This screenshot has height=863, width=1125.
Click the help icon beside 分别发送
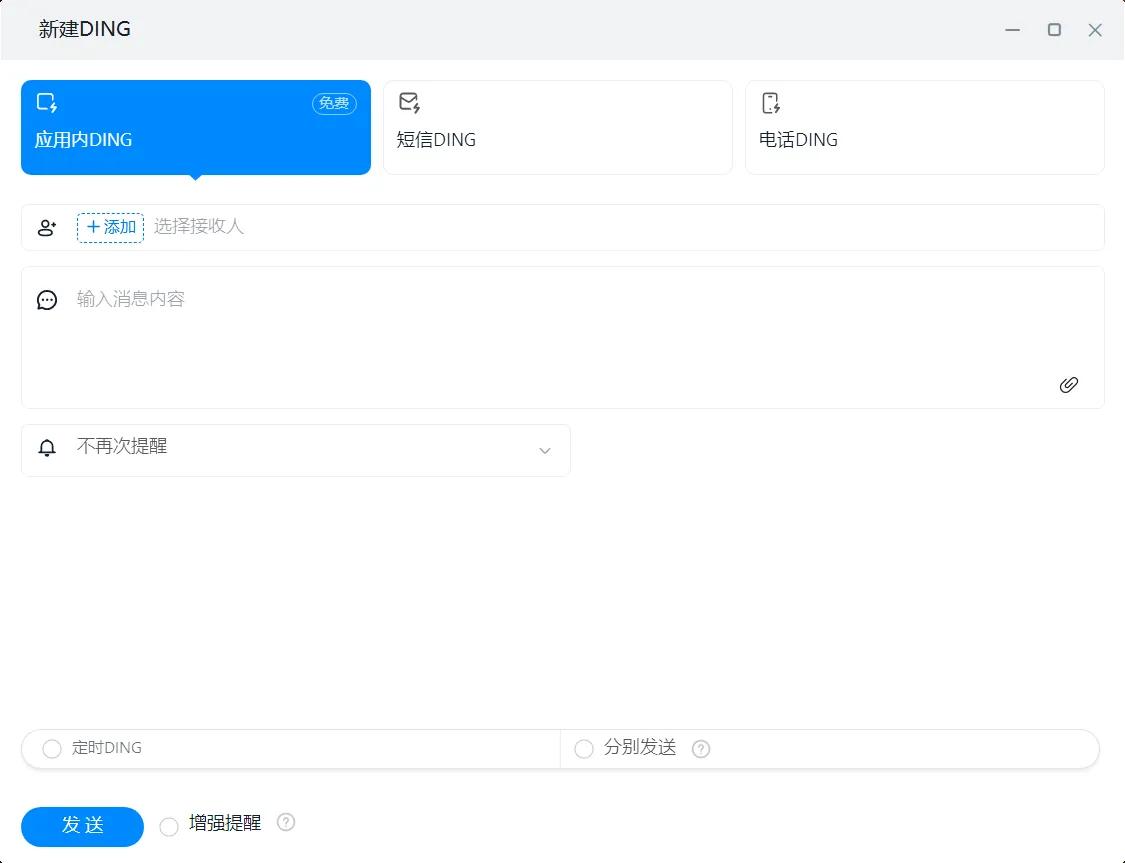point(701,748)
